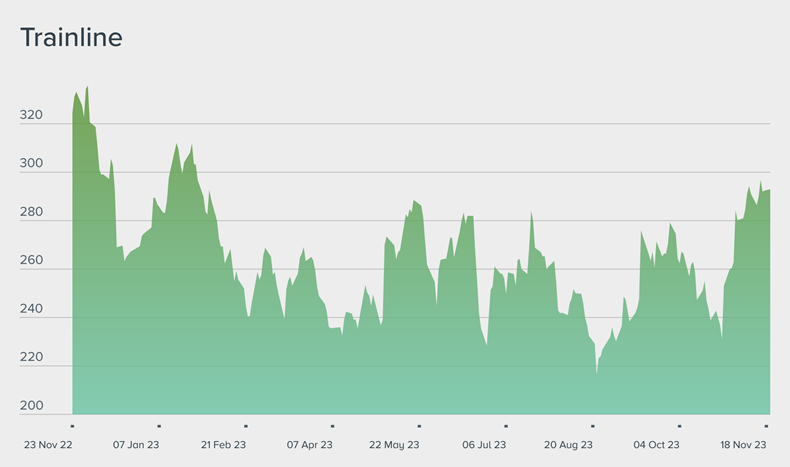The height and width of the screenshot is (467, 790).
Task: Click the 21 Feb 23 date label
Action: 224,445
